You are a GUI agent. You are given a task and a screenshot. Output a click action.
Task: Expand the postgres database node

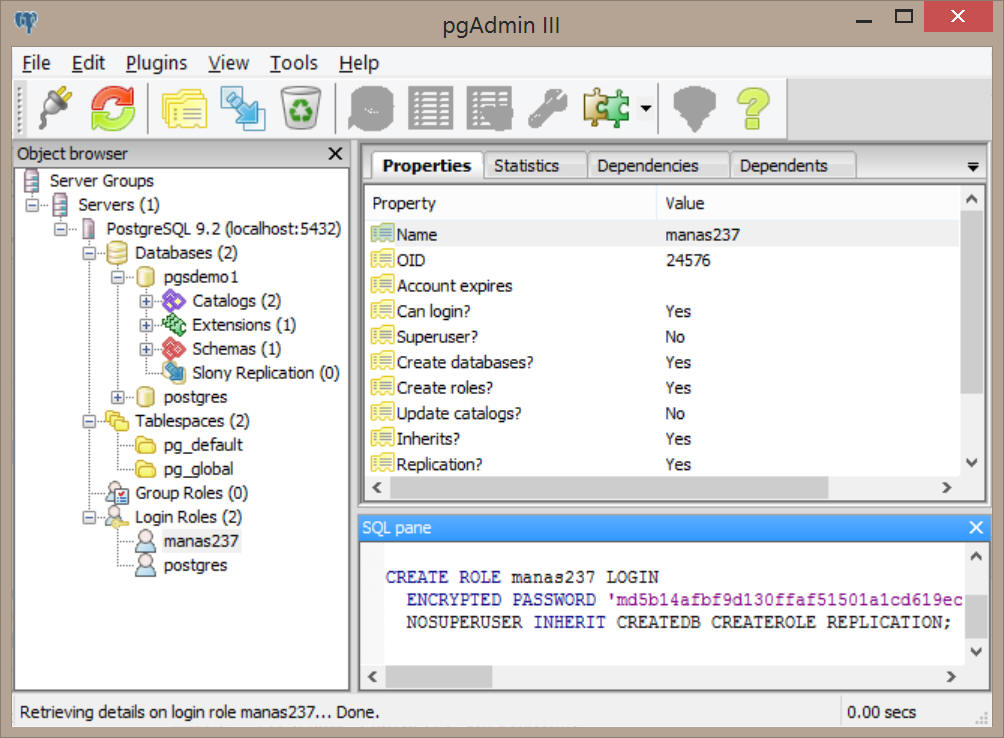(x=118, y=397)
